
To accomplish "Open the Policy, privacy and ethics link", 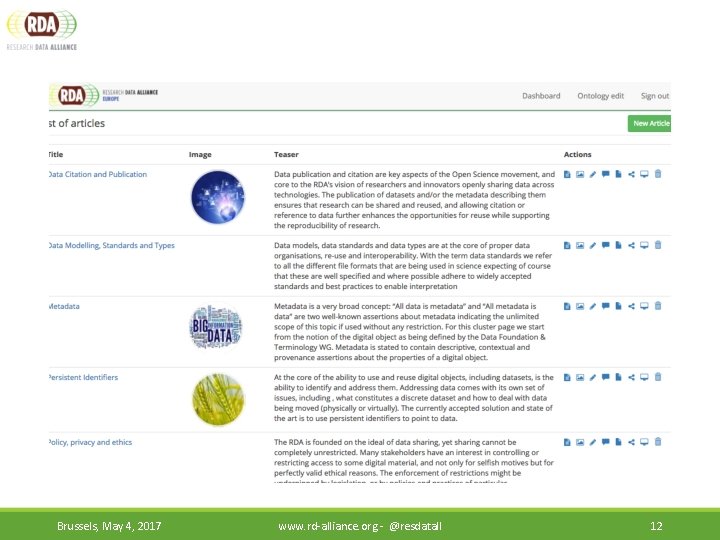I will pos(90,442).
